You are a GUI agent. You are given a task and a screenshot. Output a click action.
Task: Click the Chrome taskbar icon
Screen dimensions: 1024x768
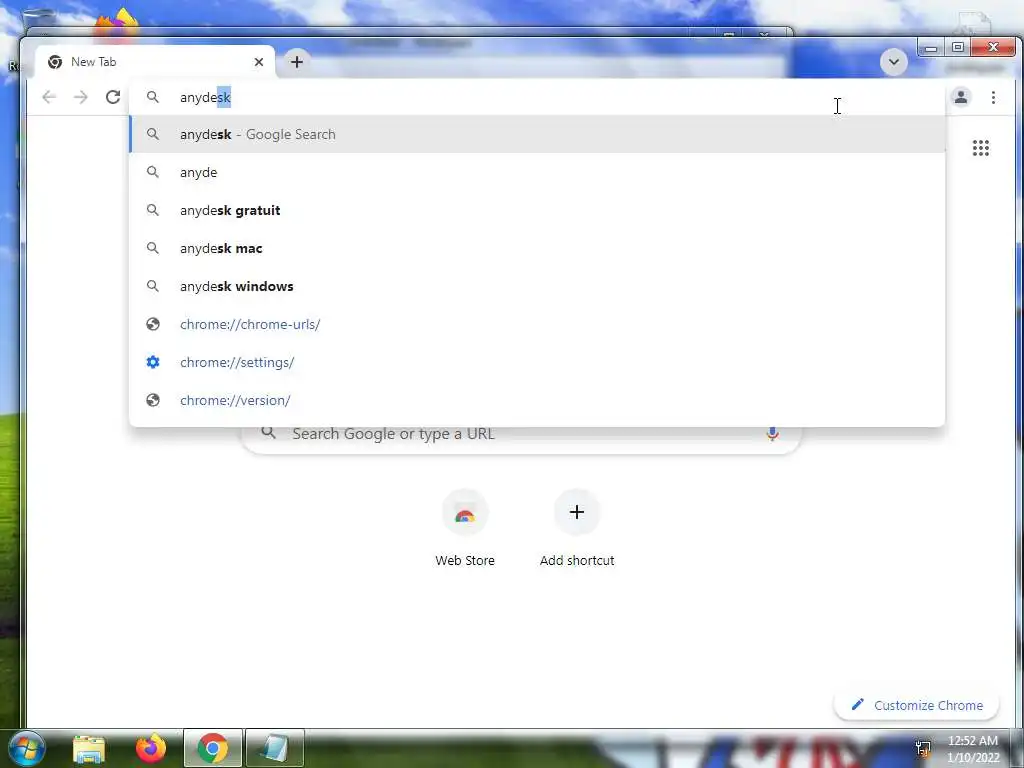pos(213,748)
